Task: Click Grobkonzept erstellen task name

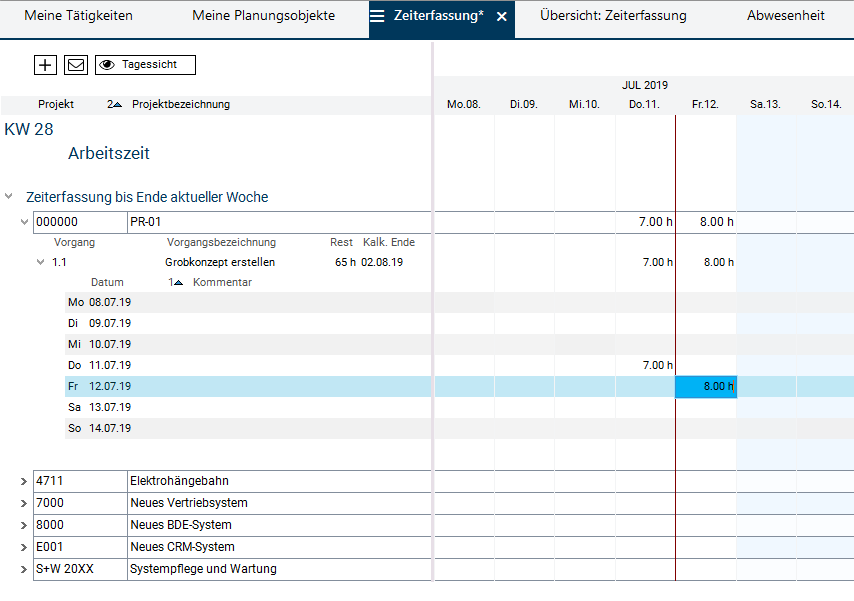Action: [x=220, y=262]
